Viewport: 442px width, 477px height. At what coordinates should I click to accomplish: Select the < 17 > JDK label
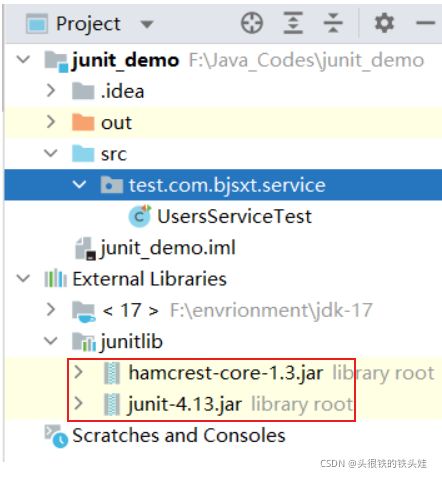click(x=131, y=310)
